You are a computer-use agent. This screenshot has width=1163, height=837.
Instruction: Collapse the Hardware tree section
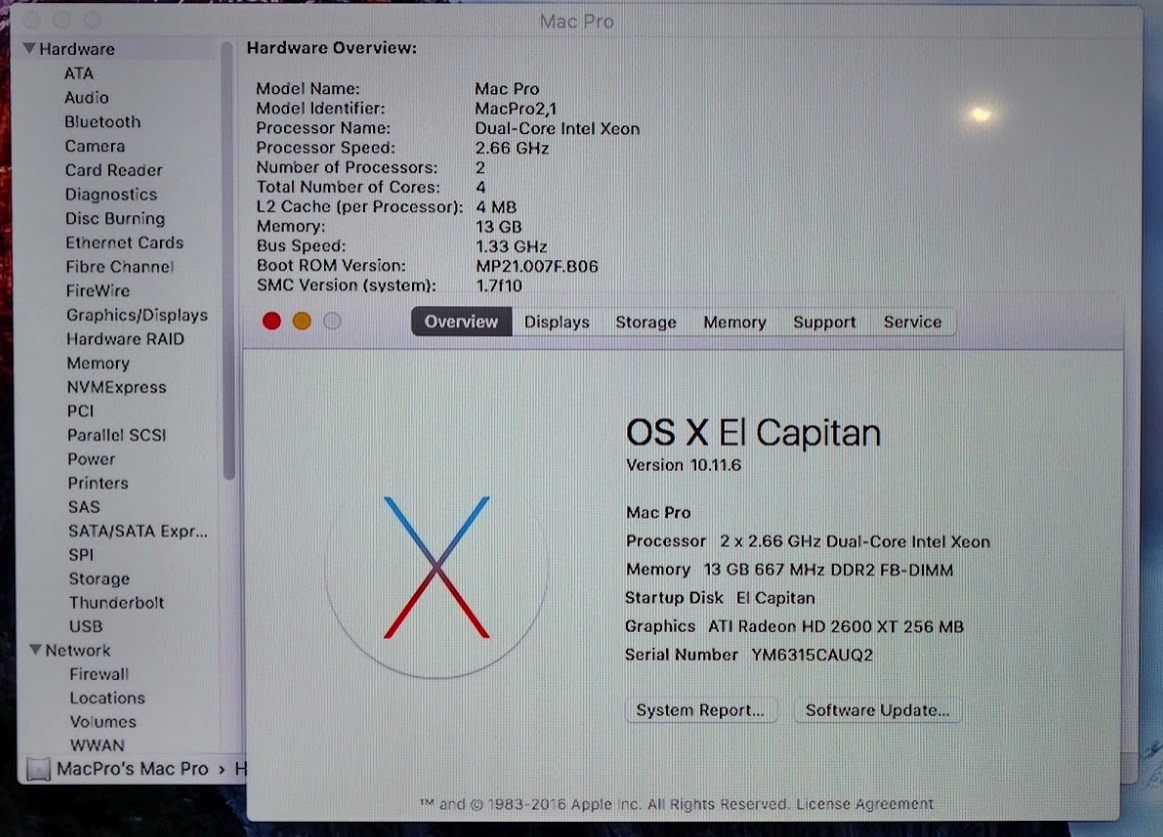coord(29,48)
